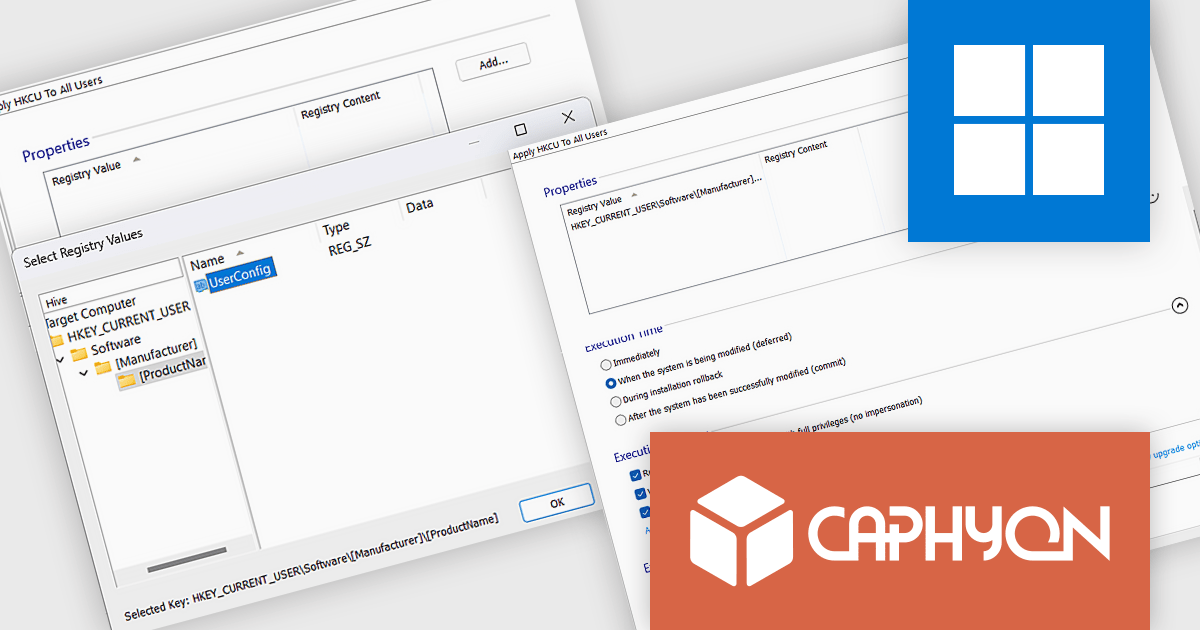The image size is (1200, 630).
Task: Click the Data column header
Action: tap(419, 205)
